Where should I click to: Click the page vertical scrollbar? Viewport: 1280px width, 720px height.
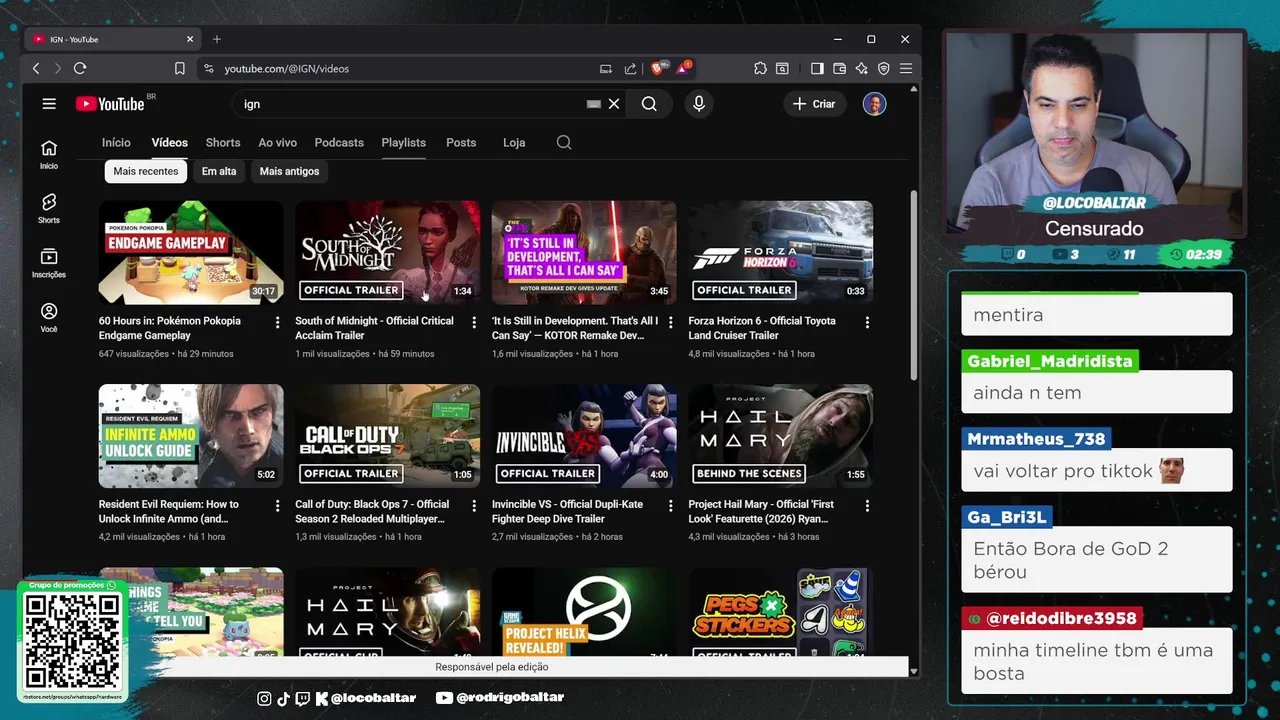point(913,285)
